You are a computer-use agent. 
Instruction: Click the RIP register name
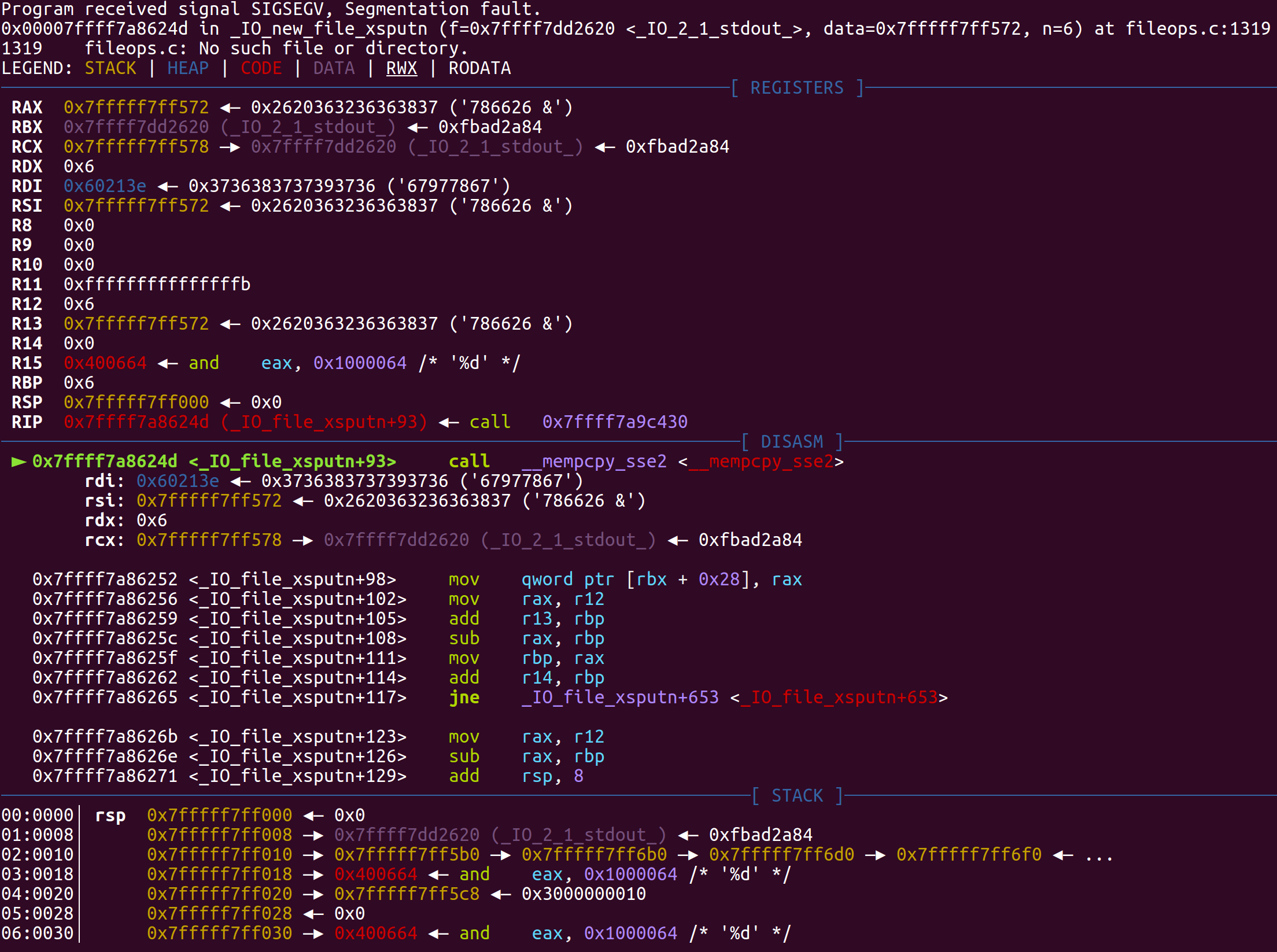27,422
